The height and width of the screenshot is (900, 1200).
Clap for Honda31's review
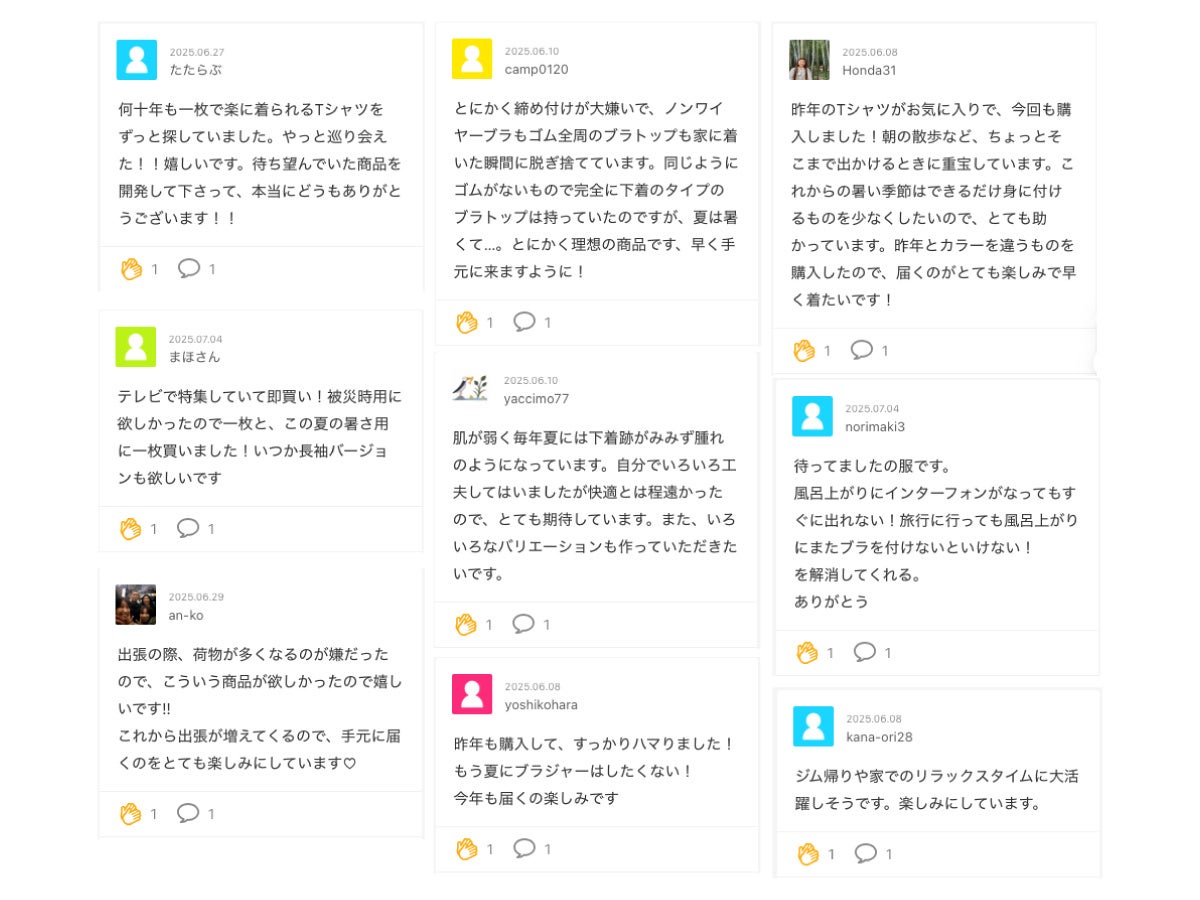(804, 351)
